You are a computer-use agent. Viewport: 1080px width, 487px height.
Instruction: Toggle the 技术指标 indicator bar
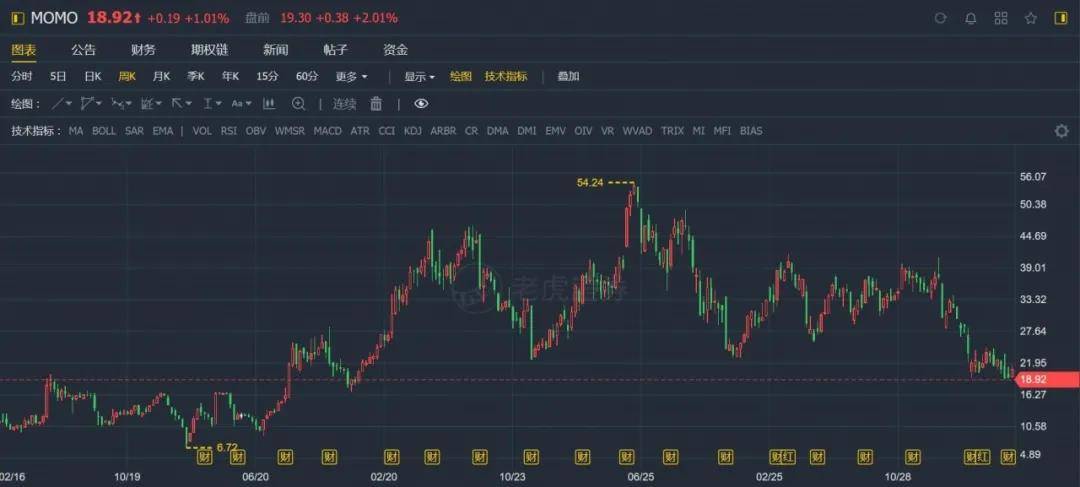tap(506, 76)
